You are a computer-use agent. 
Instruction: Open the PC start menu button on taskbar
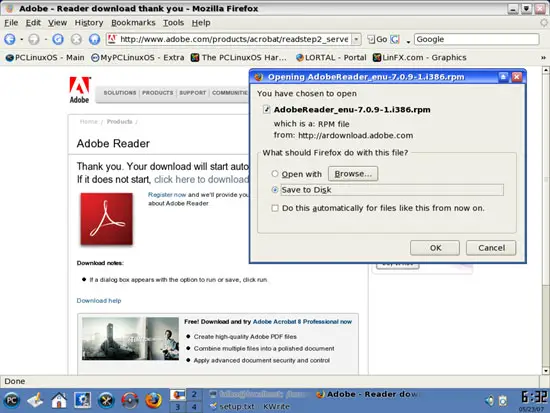pos(12,400)
